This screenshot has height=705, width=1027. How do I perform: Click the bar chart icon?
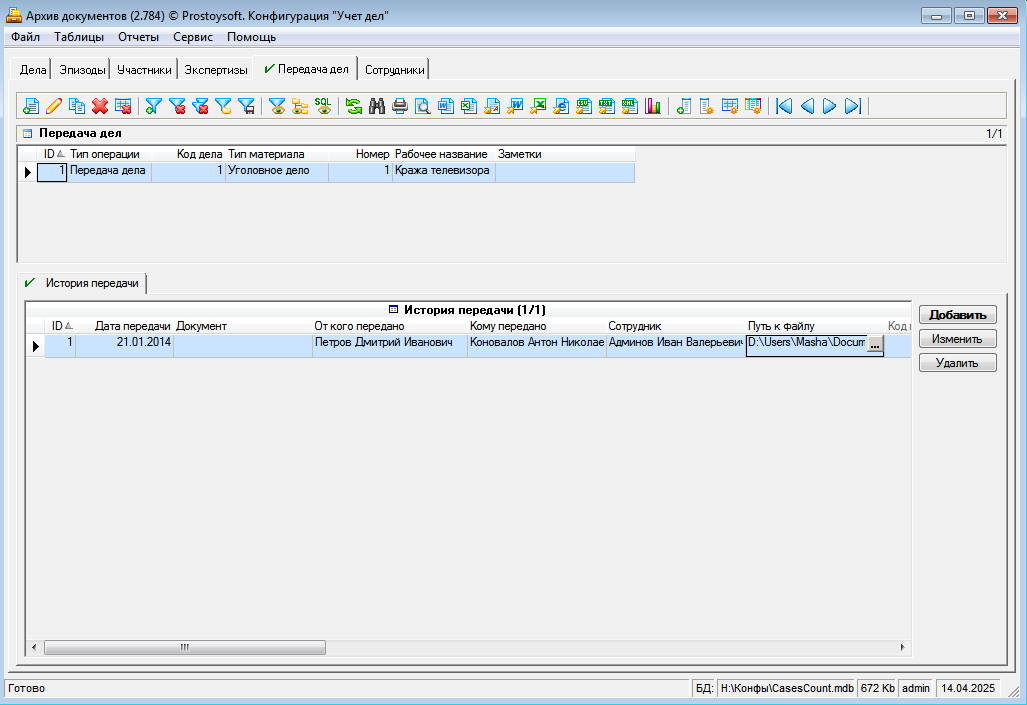[x=654, y=106]
